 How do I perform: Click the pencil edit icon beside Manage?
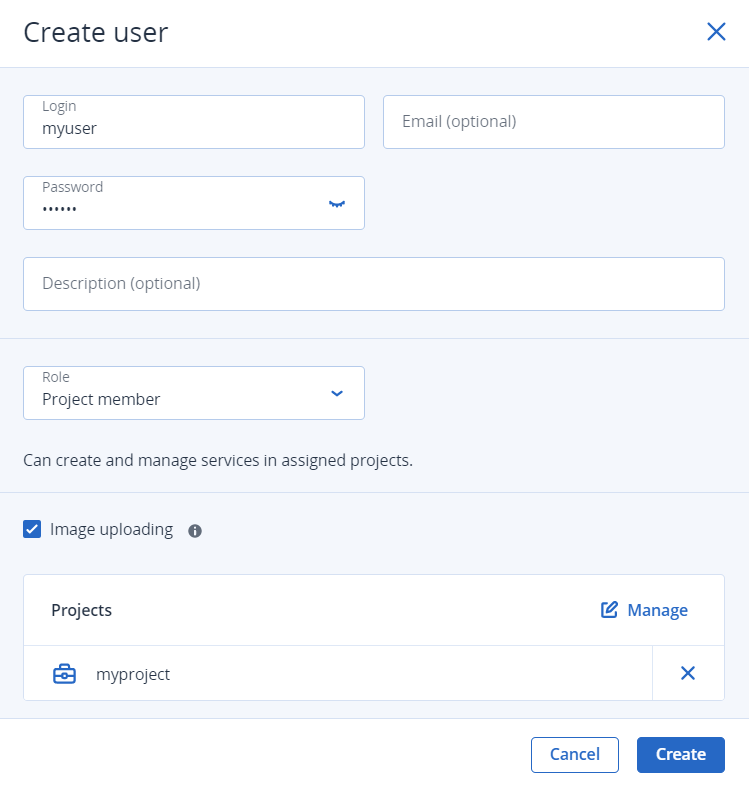point(609,610)
